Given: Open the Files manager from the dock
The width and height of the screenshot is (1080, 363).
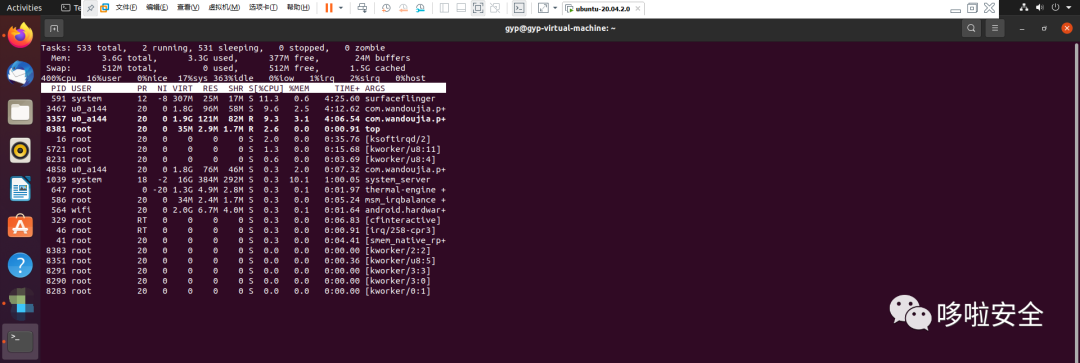Looking at the screenshot, I should click(21, 112).
